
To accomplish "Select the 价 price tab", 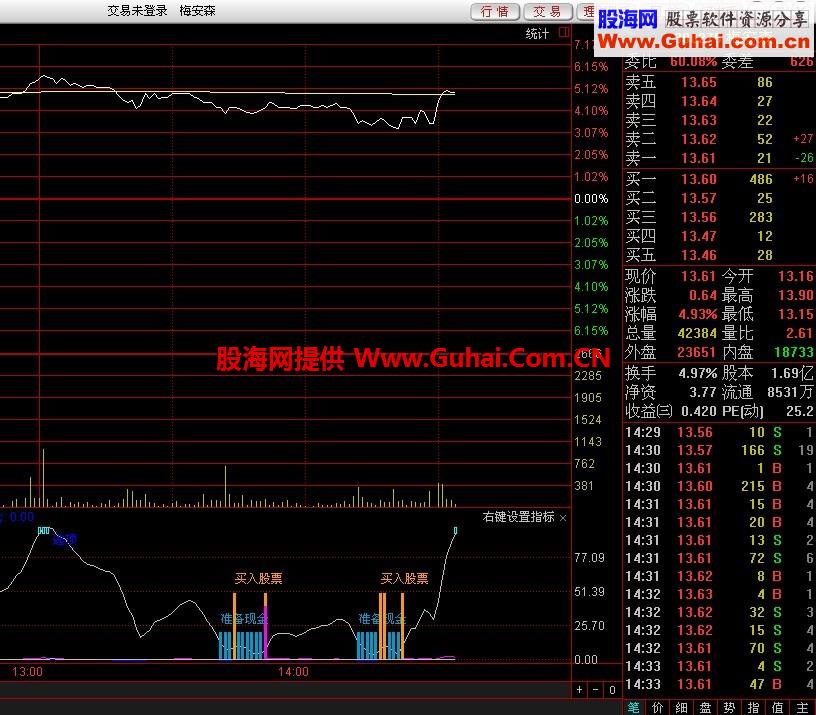I will tap(657, 707).
